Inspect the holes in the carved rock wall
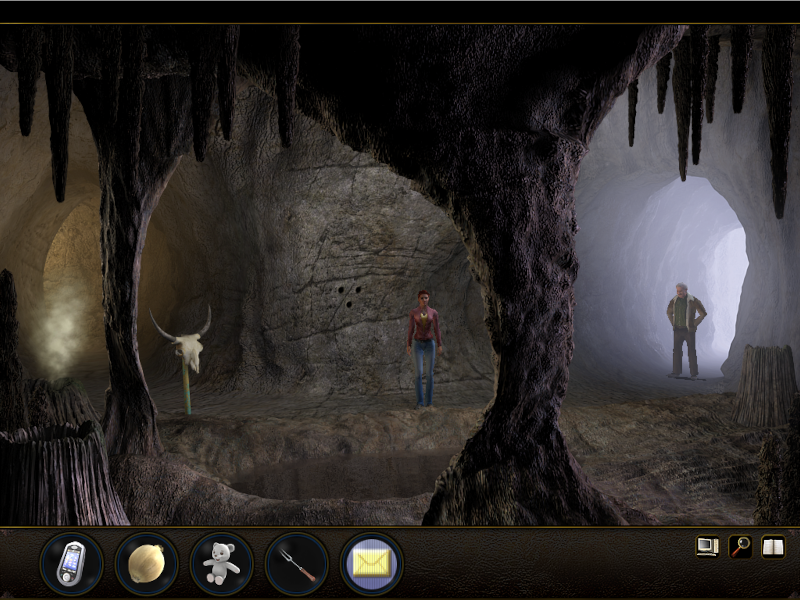The image size is (800, 600). (x=348, y=296)
